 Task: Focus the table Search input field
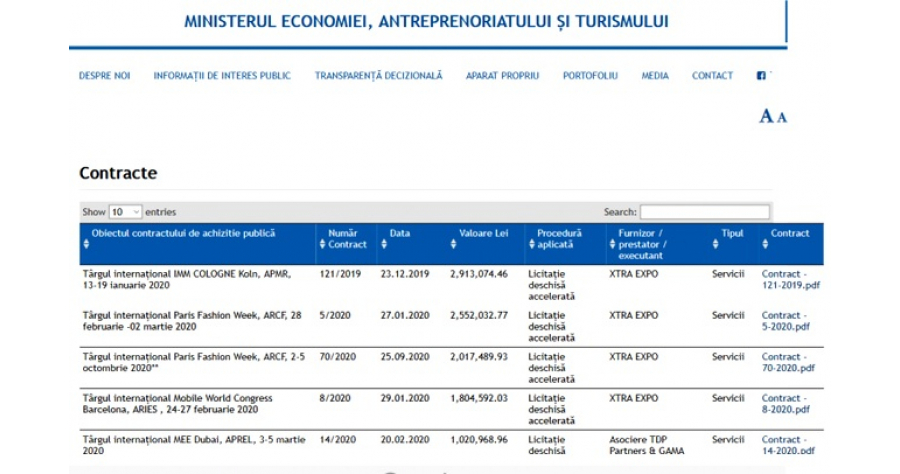(x=705, y=212)
